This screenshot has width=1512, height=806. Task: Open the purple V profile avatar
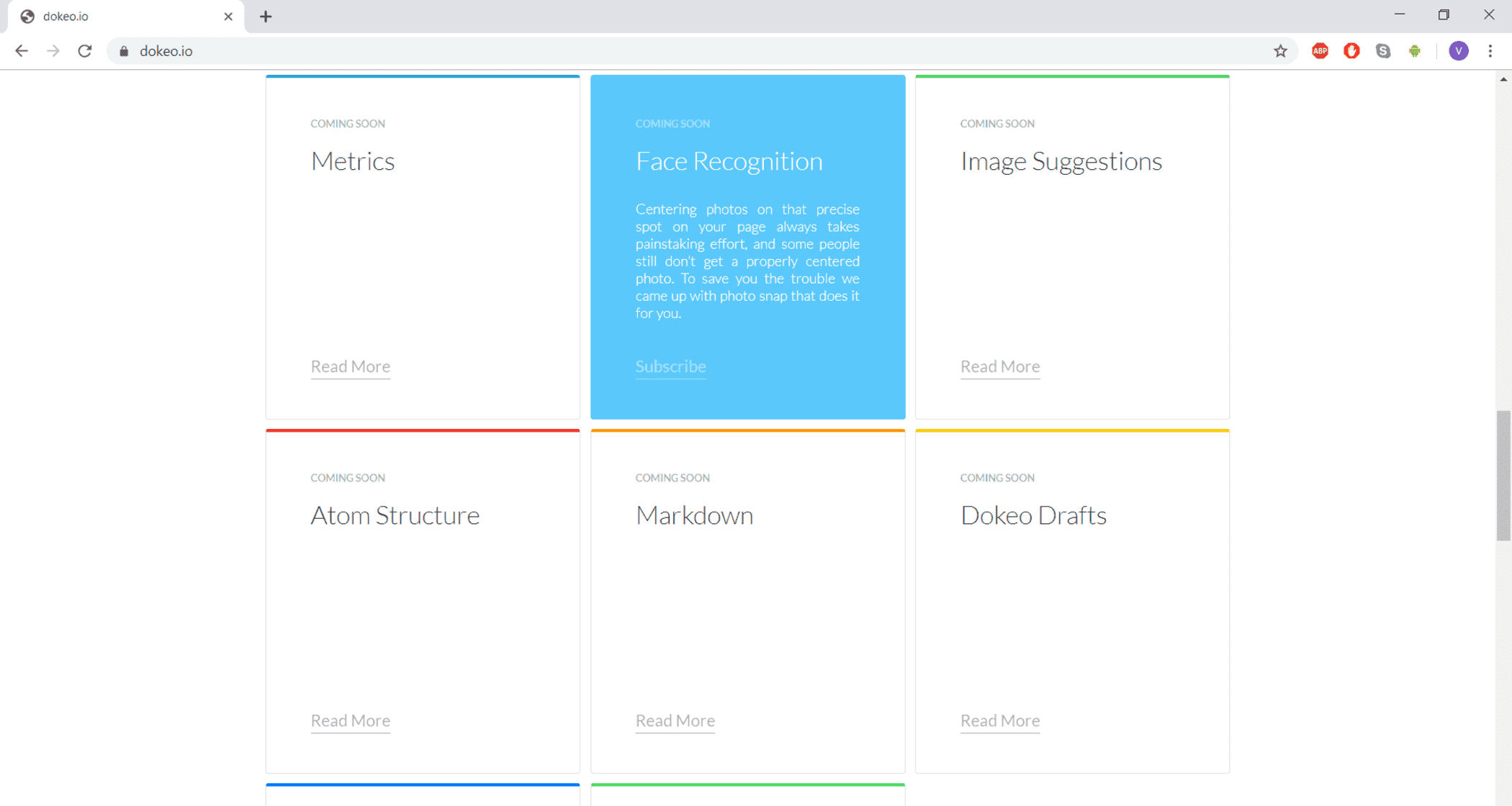[x=1459, y=51]
